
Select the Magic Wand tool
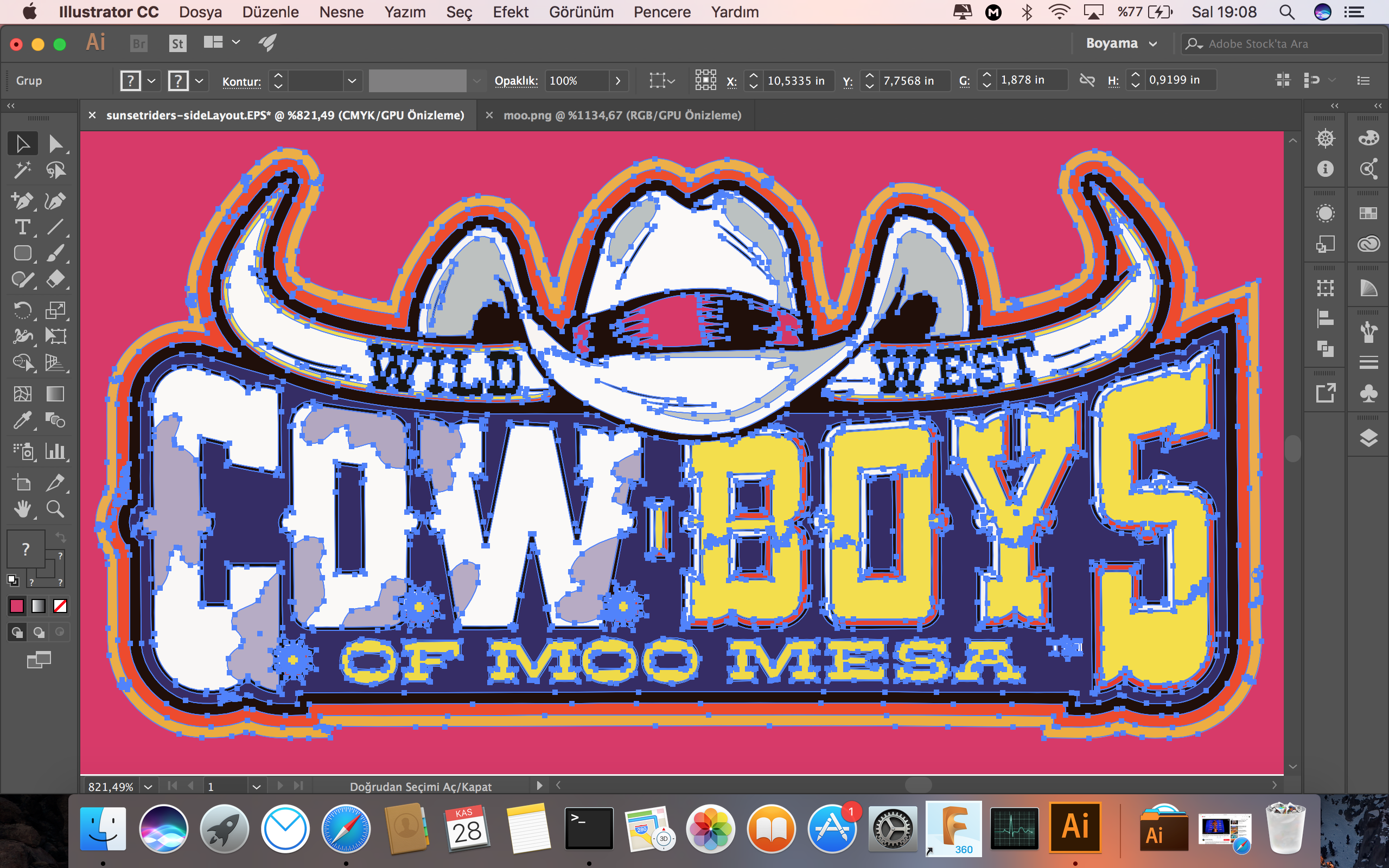pos(23,170)
